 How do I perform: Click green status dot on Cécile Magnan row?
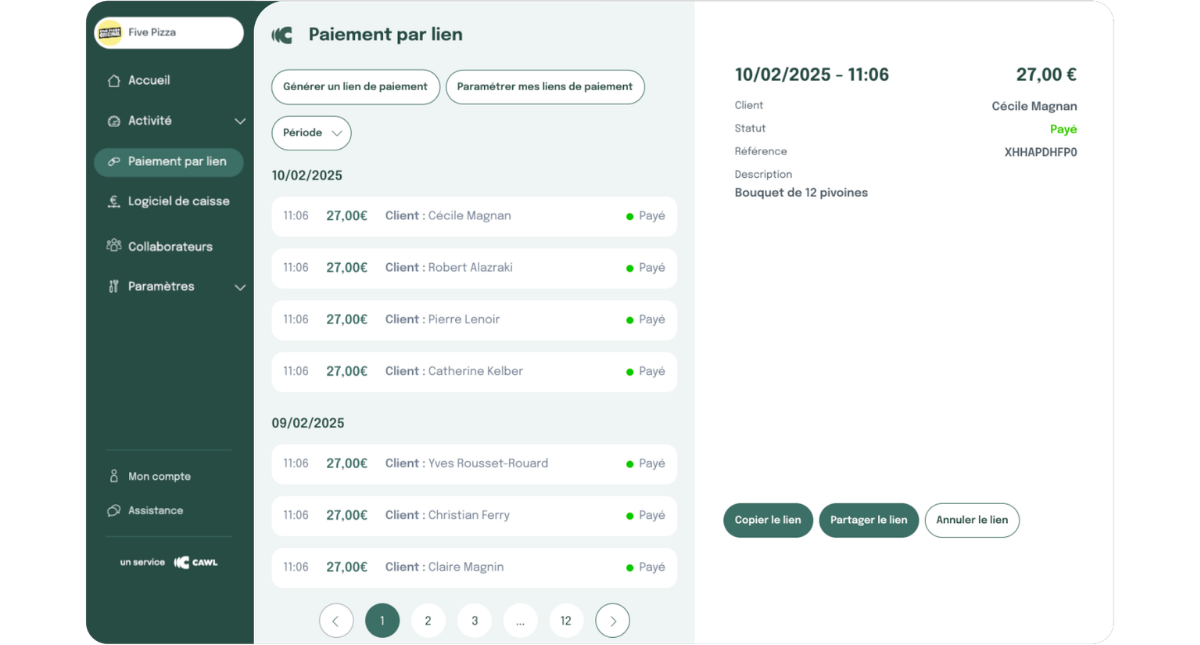coord(630,216)
